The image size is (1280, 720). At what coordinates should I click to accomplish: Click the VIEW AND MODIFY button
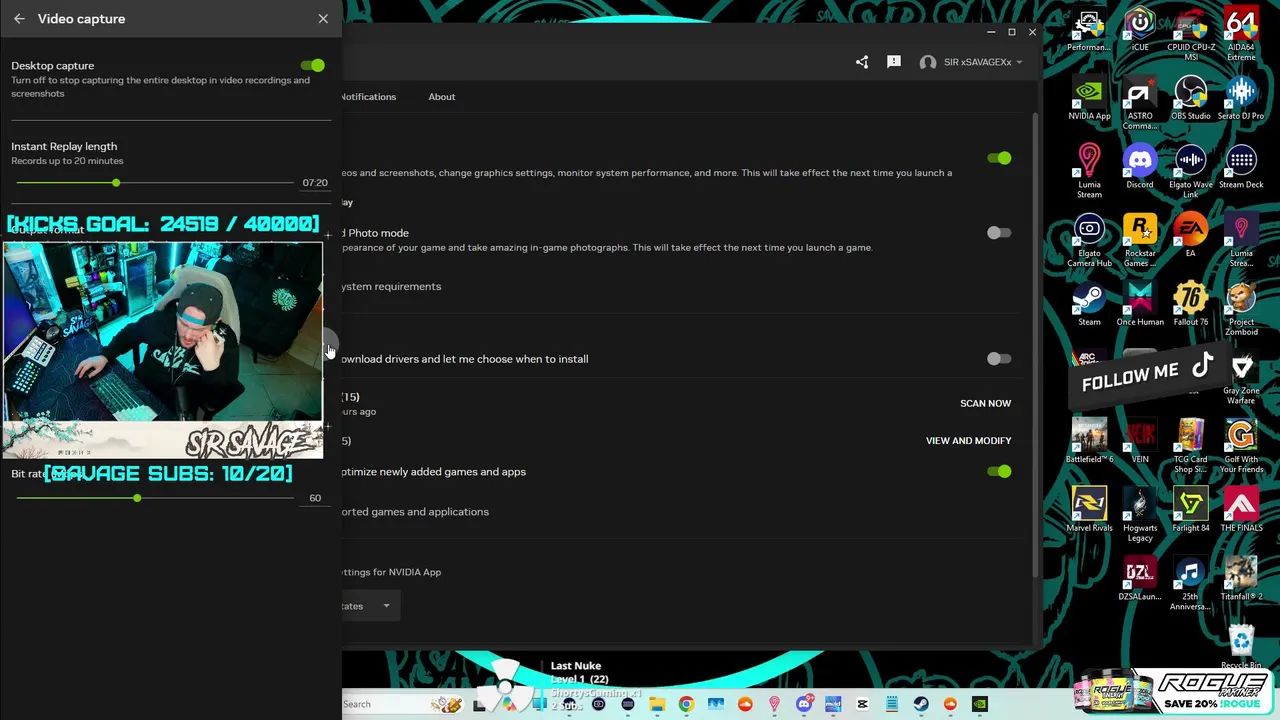(968, 441)
